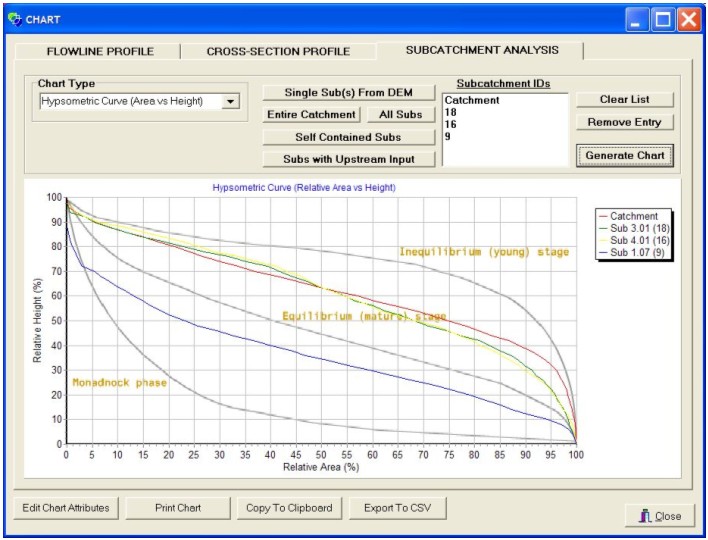Image resolution: width=708 pixels, height=540 pixels.
Task: Click the red Catchment legend swatch
Action: pyautogui.click(x=603, y=216)
